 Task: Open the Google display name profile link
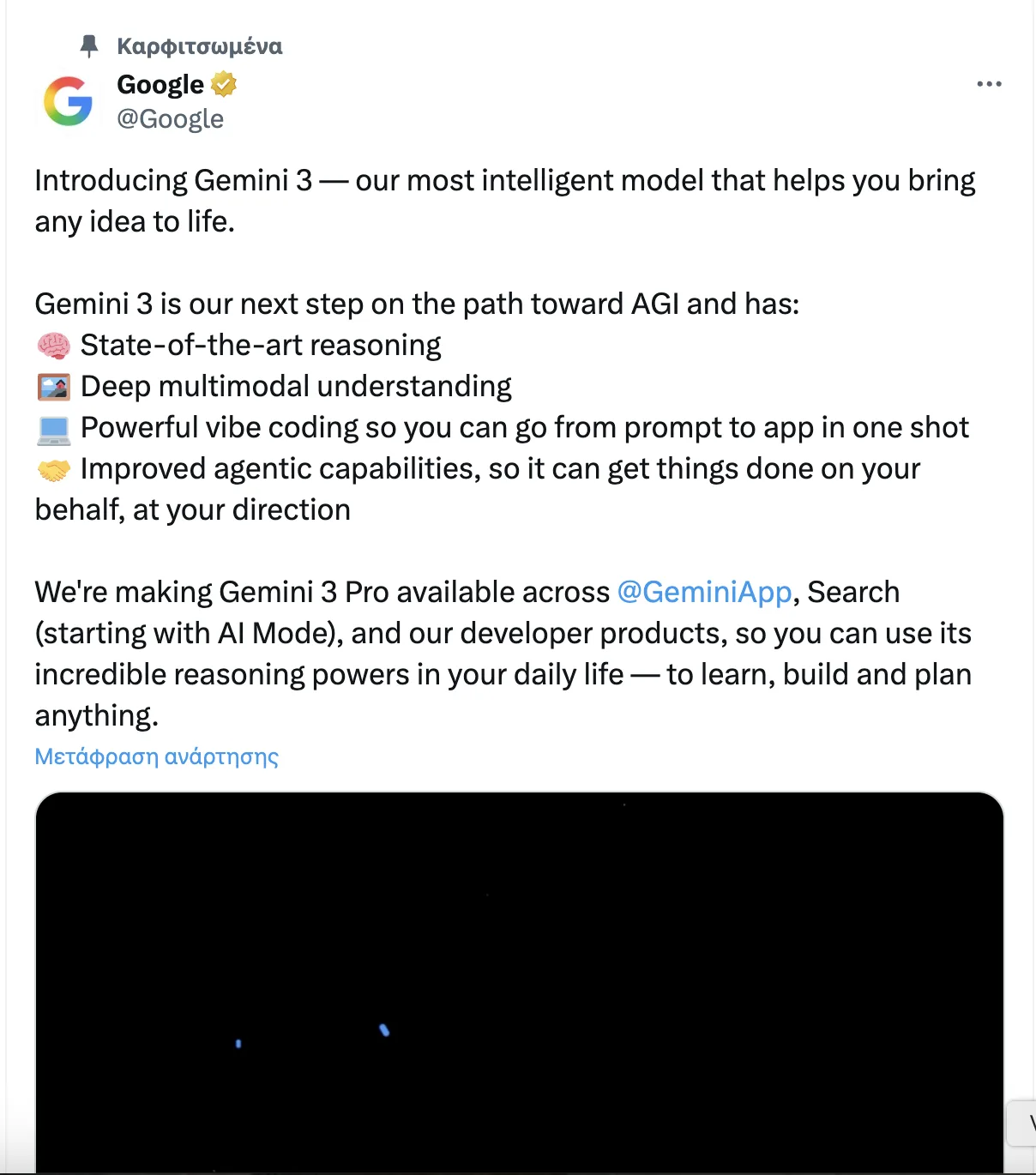[160, 84]
